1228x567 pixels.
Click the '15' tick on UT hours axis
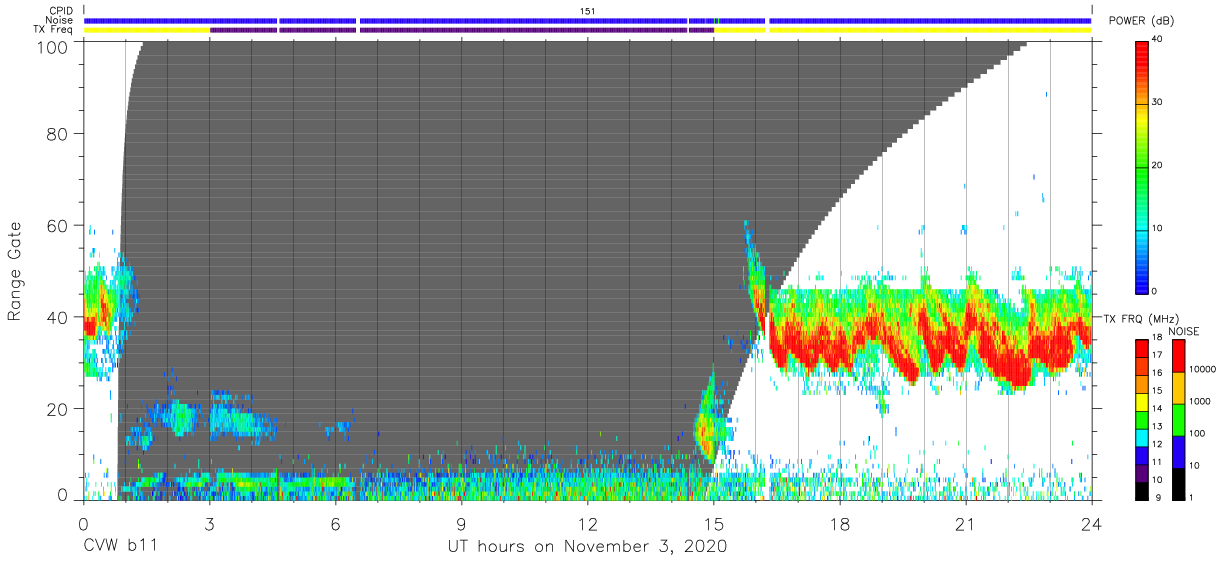(x=713, y=524)
